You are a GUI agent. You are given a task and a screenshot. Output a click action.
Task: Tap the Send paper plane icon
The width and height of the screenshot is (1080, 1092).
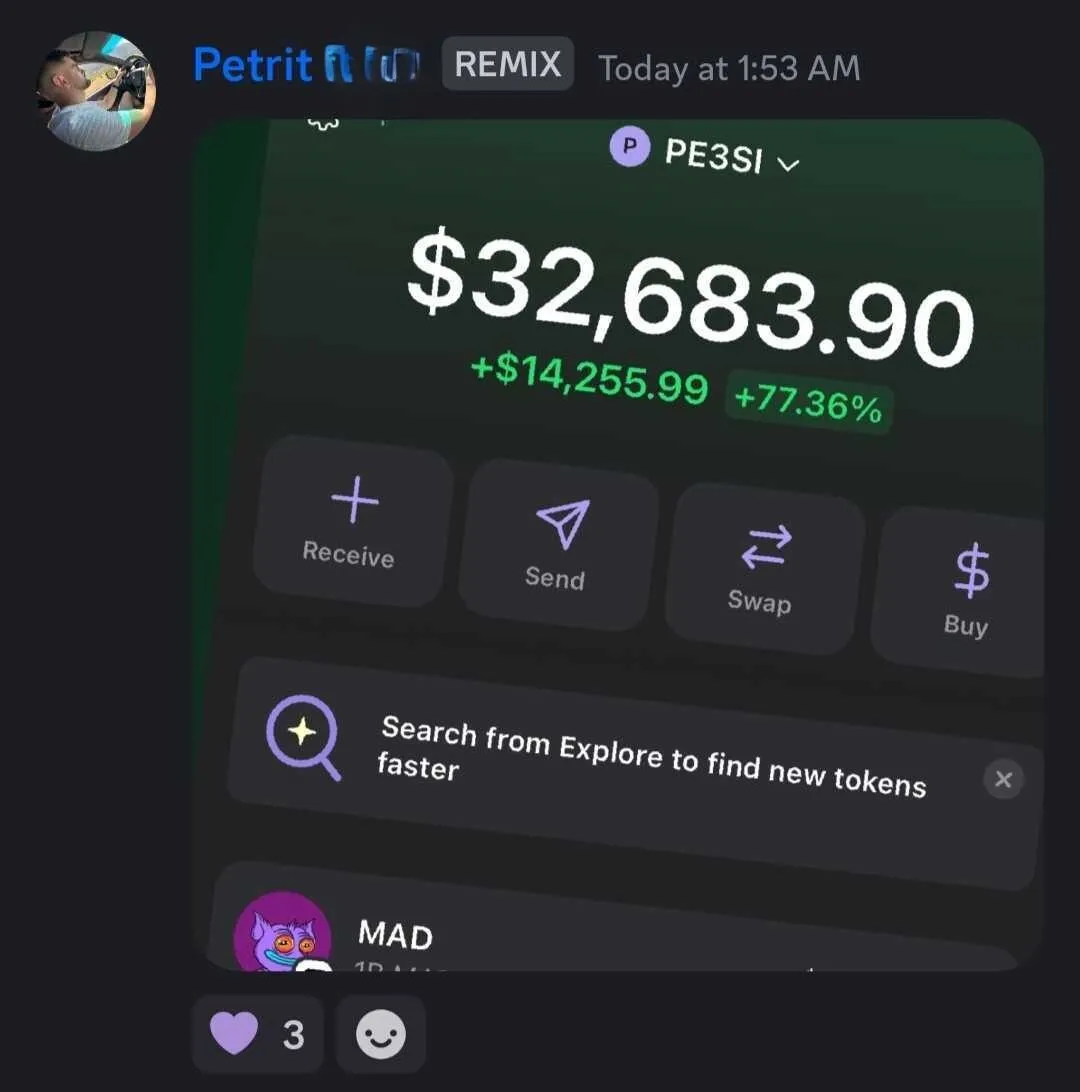[x=563, y=524]
